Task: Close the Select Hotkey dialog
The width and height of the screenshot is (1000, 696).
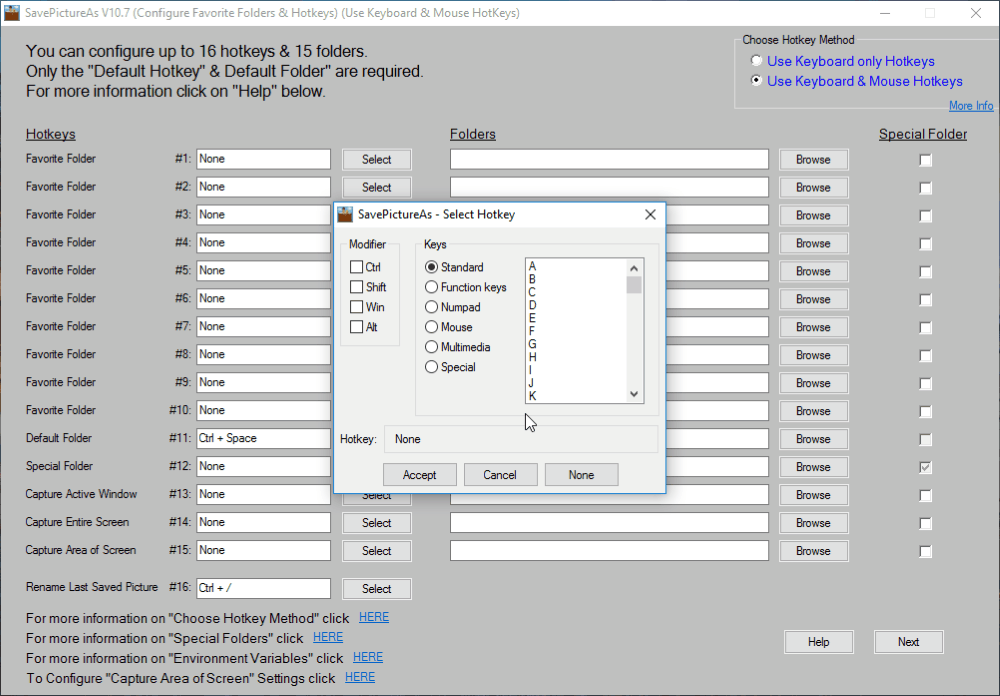Action: coord(650,214)
